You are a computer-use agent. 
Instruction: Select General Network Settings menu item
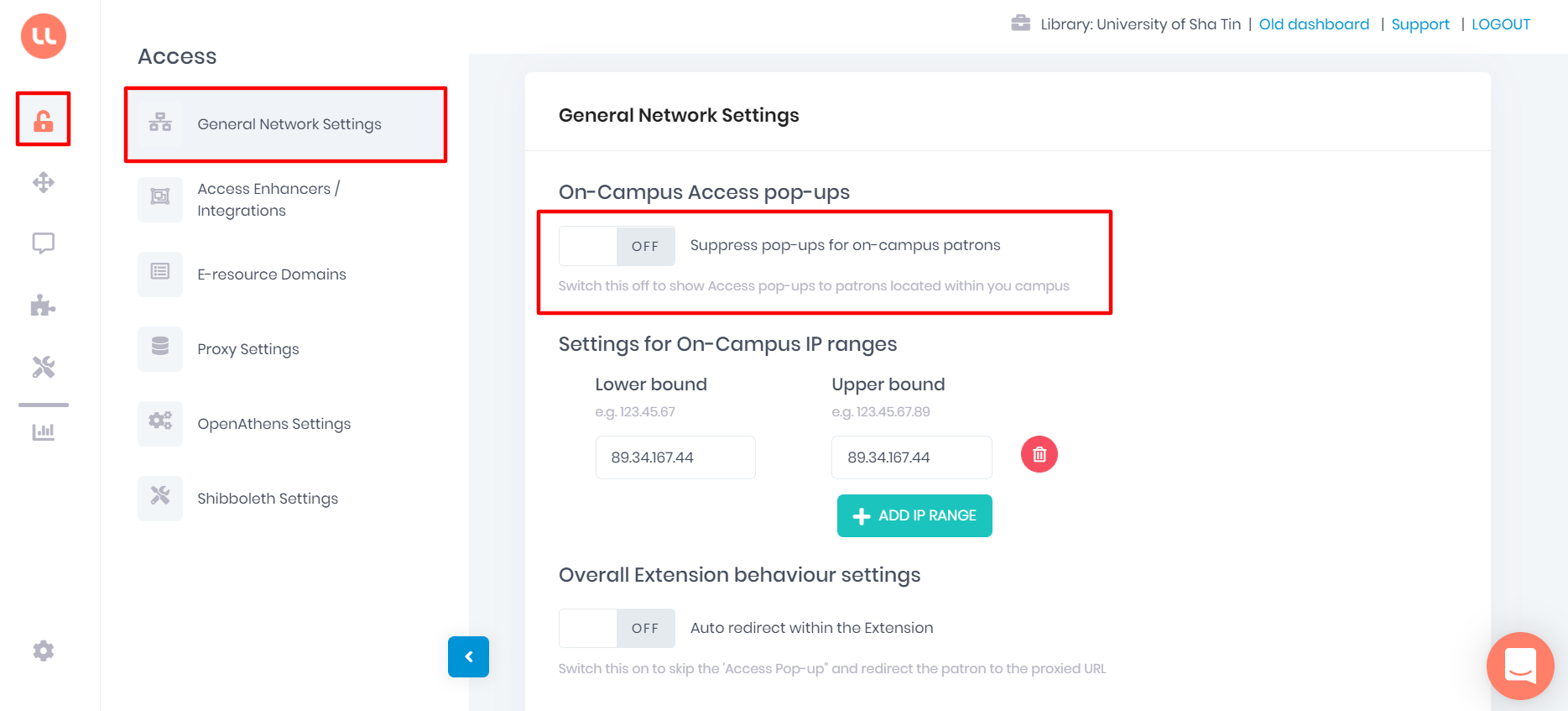pos(285,124)
